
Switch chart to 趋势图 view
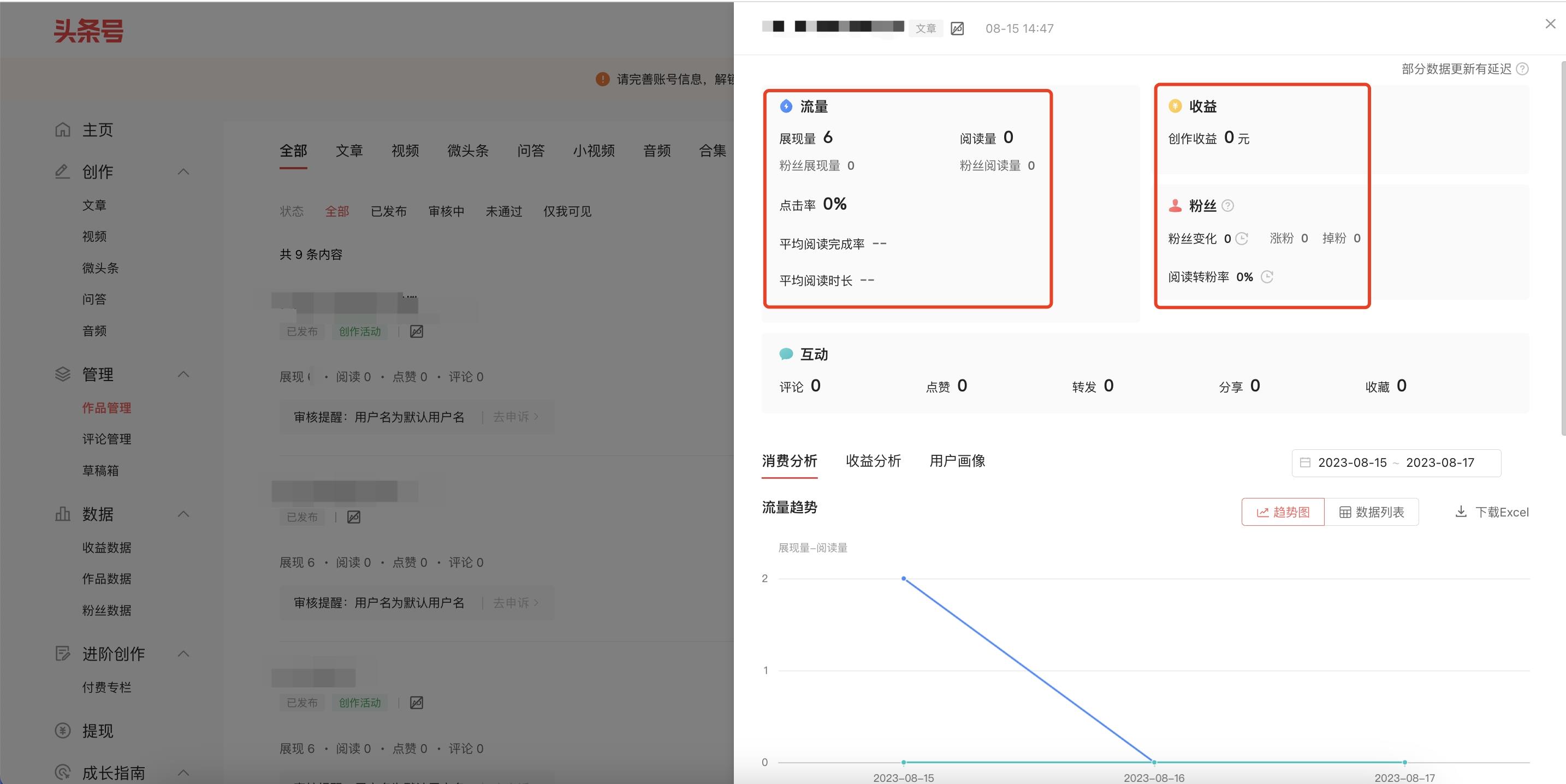(x=1283, y=512)
